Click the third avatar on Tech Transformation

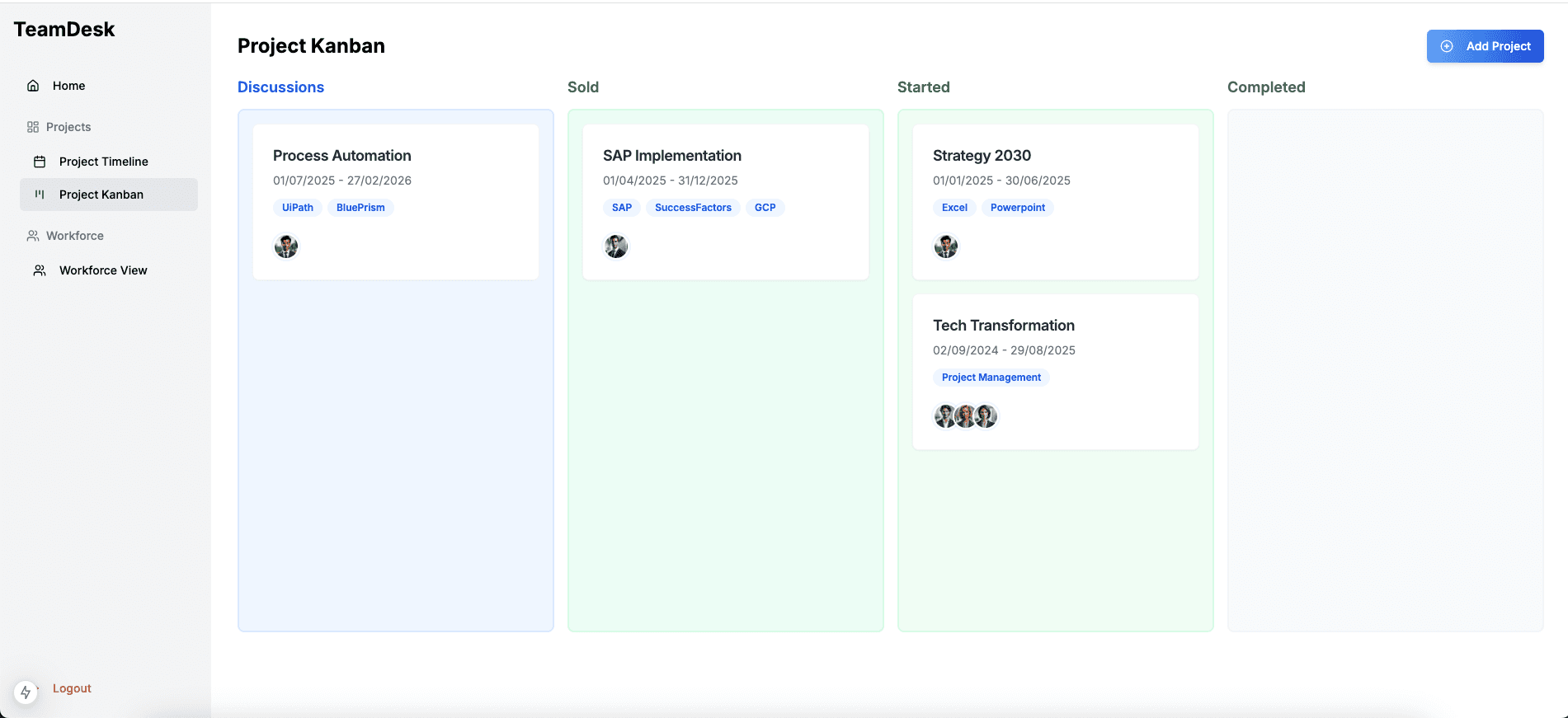986,416
